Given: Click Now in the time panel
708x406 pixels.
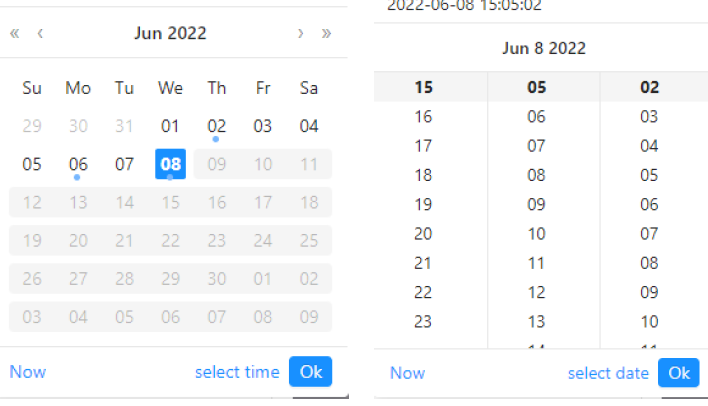Looking at the screenshot, I should (407, 373).
